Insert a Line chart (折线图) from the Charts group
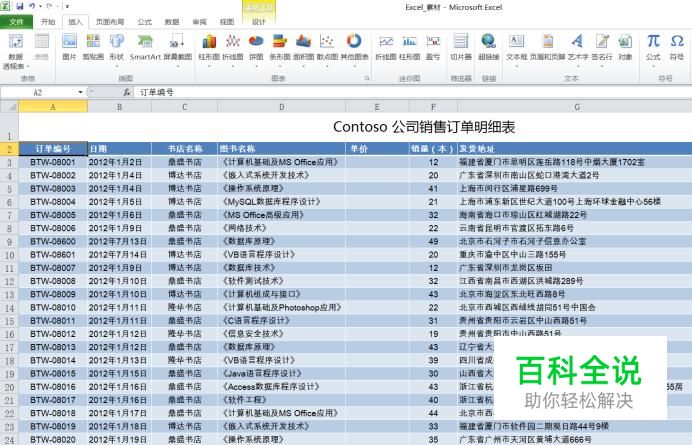692x445 pixels. click(x=233, y=49)
